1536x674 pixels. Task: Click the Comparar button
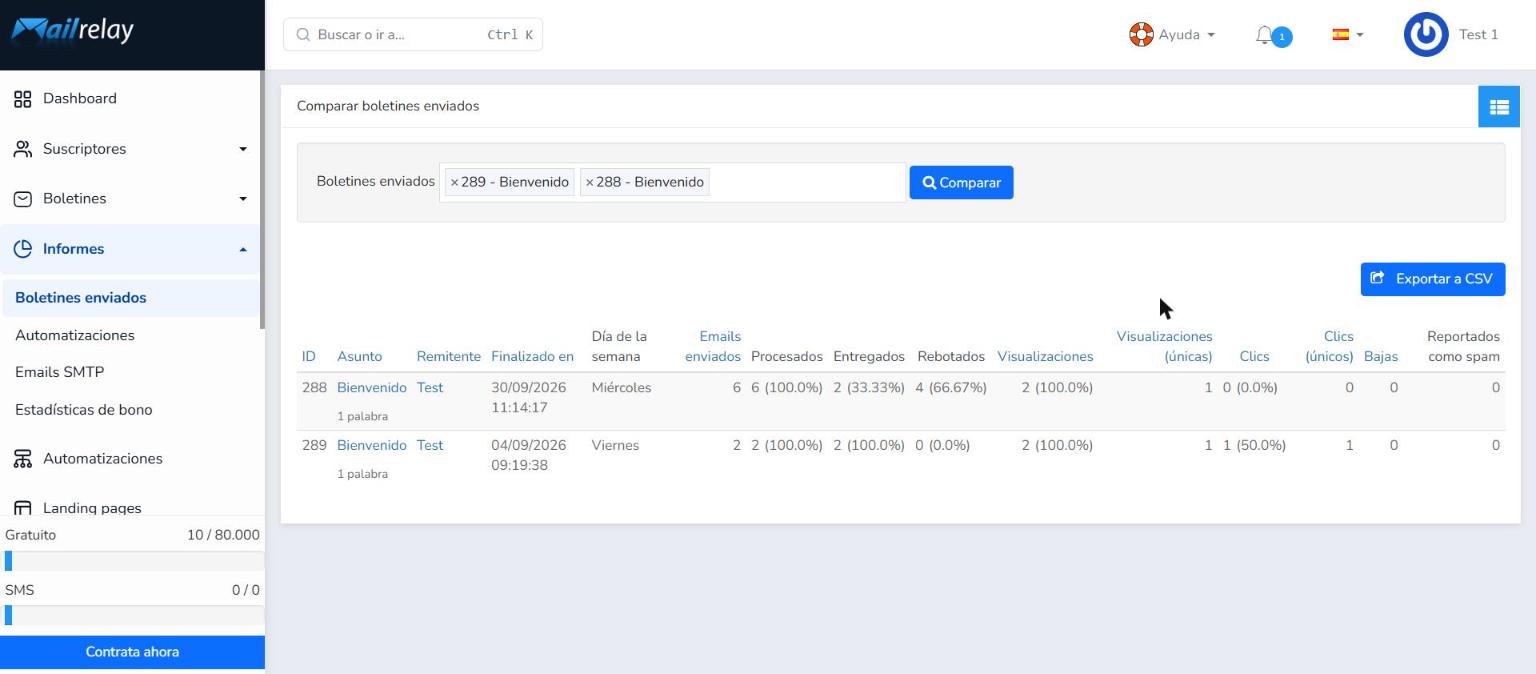tap(961, 183)
